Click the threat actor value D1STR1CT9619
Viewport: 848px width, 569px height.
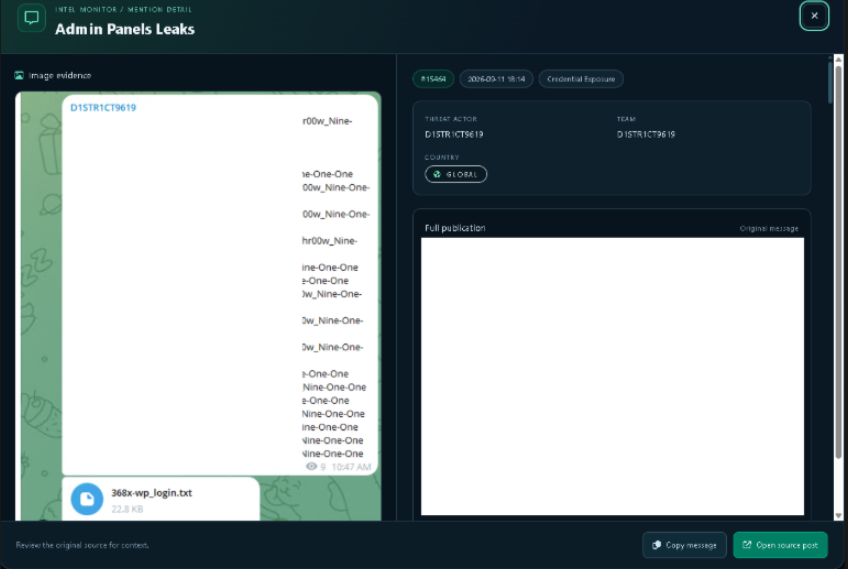coord(454,134)
